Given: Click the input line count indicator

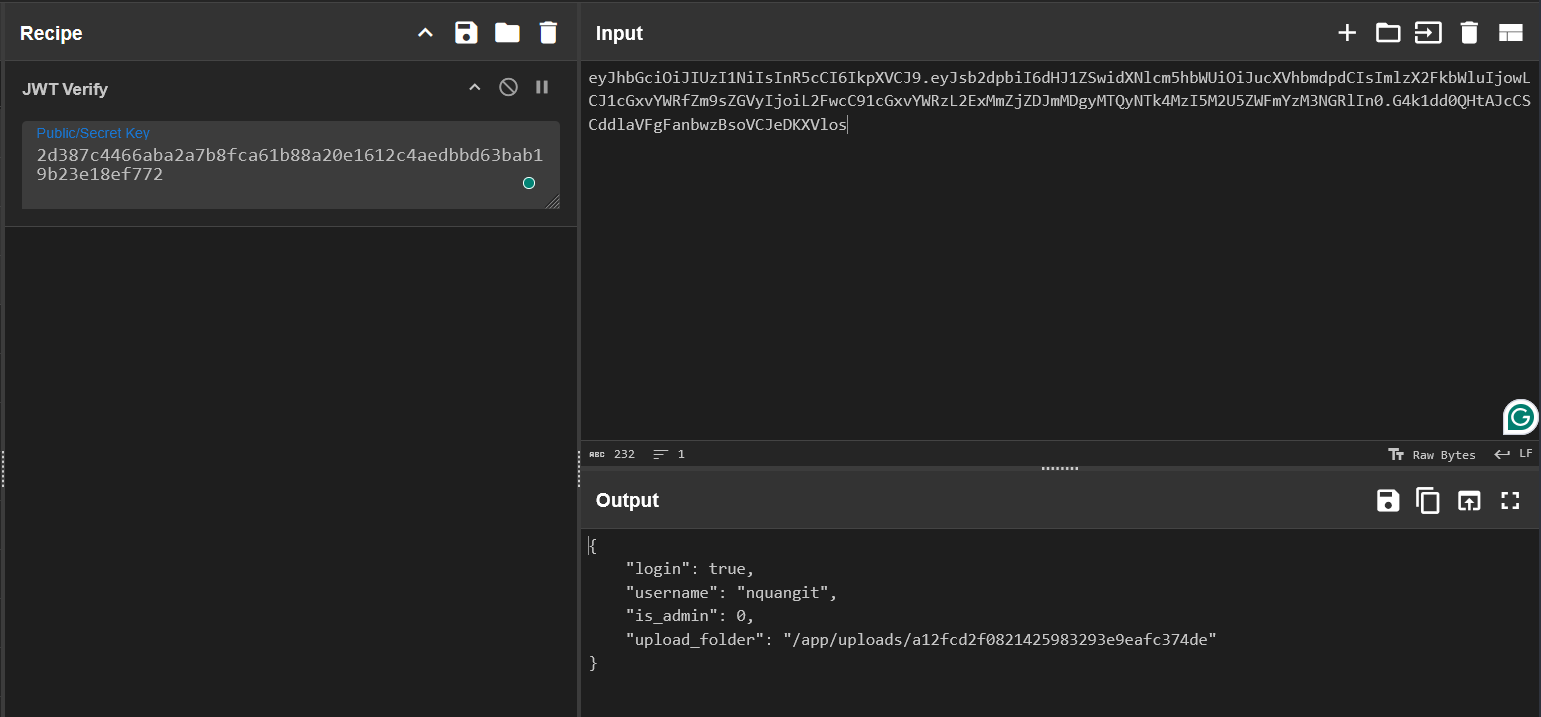Looking at the screenshot, I should click(669, 454).
